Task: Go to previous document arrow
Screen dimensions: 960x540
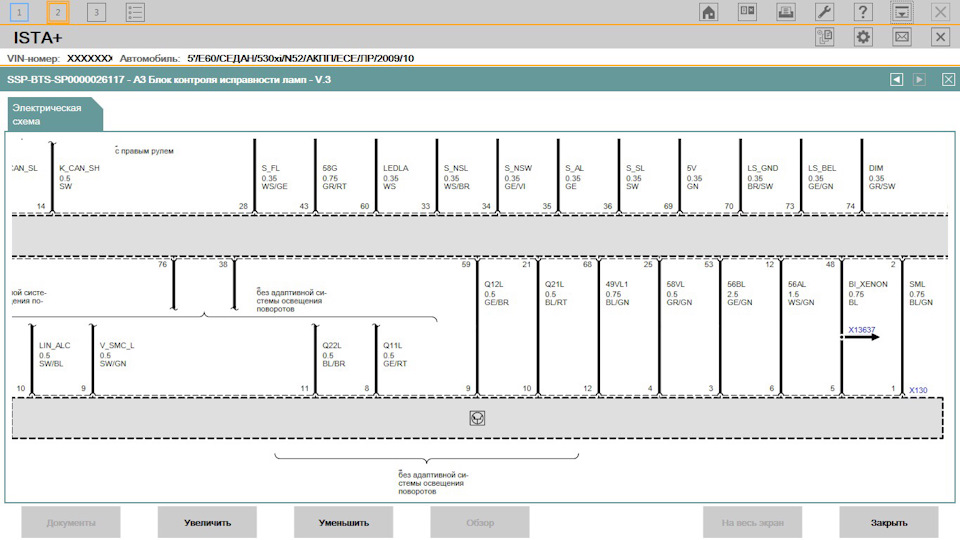Action: click(896, 80)
